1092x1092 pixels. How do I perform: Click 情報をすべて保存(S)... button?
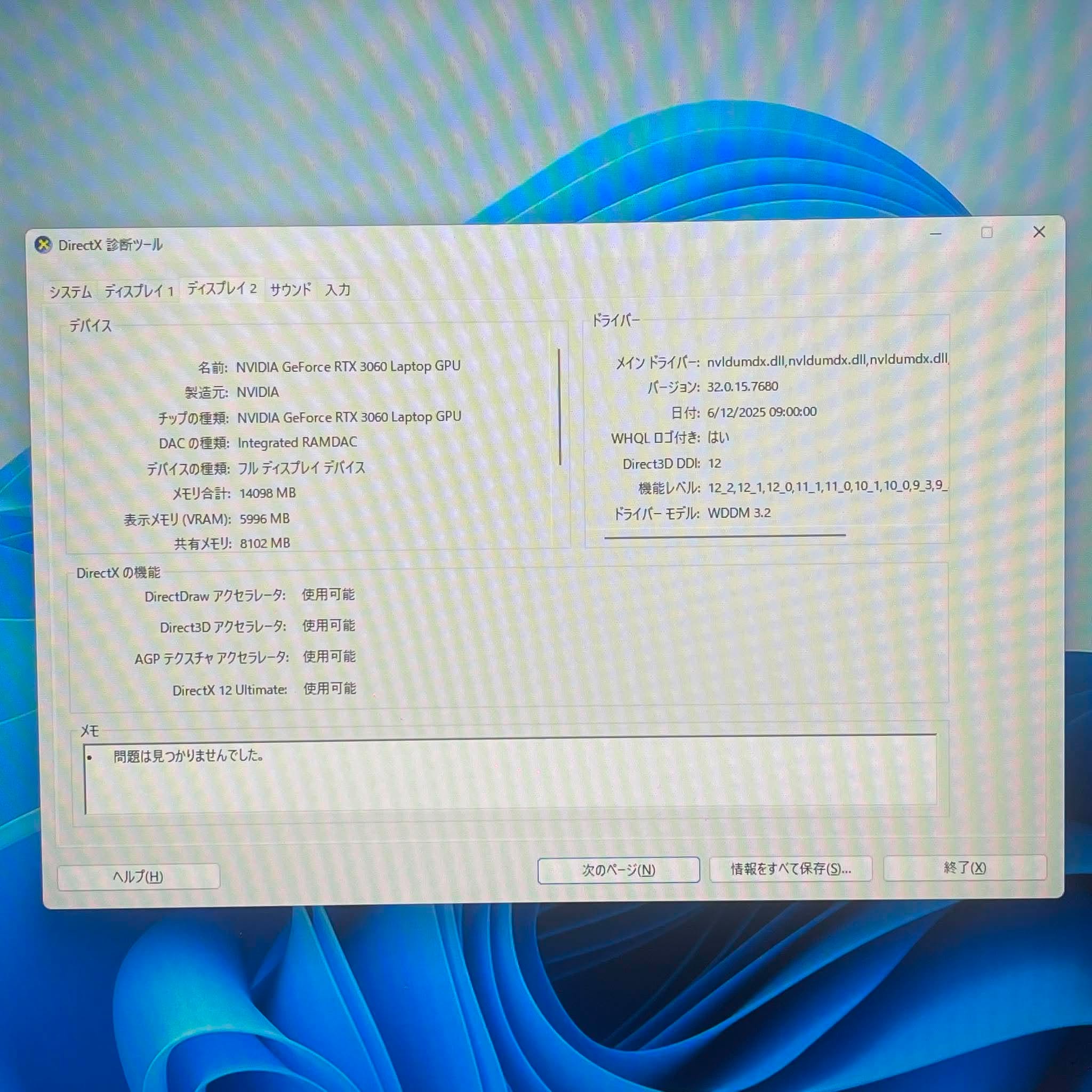tap(790, 869)
